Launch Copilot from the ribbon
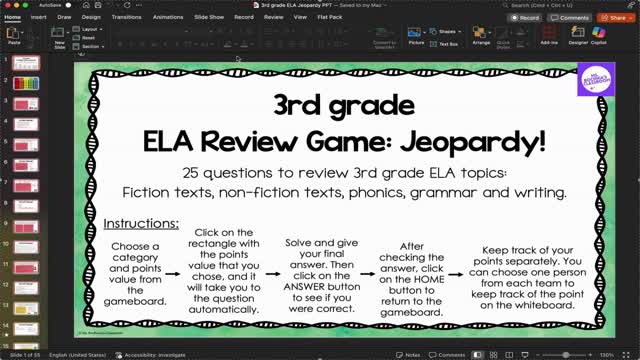The image size is (640, 360). pos(598,35)
